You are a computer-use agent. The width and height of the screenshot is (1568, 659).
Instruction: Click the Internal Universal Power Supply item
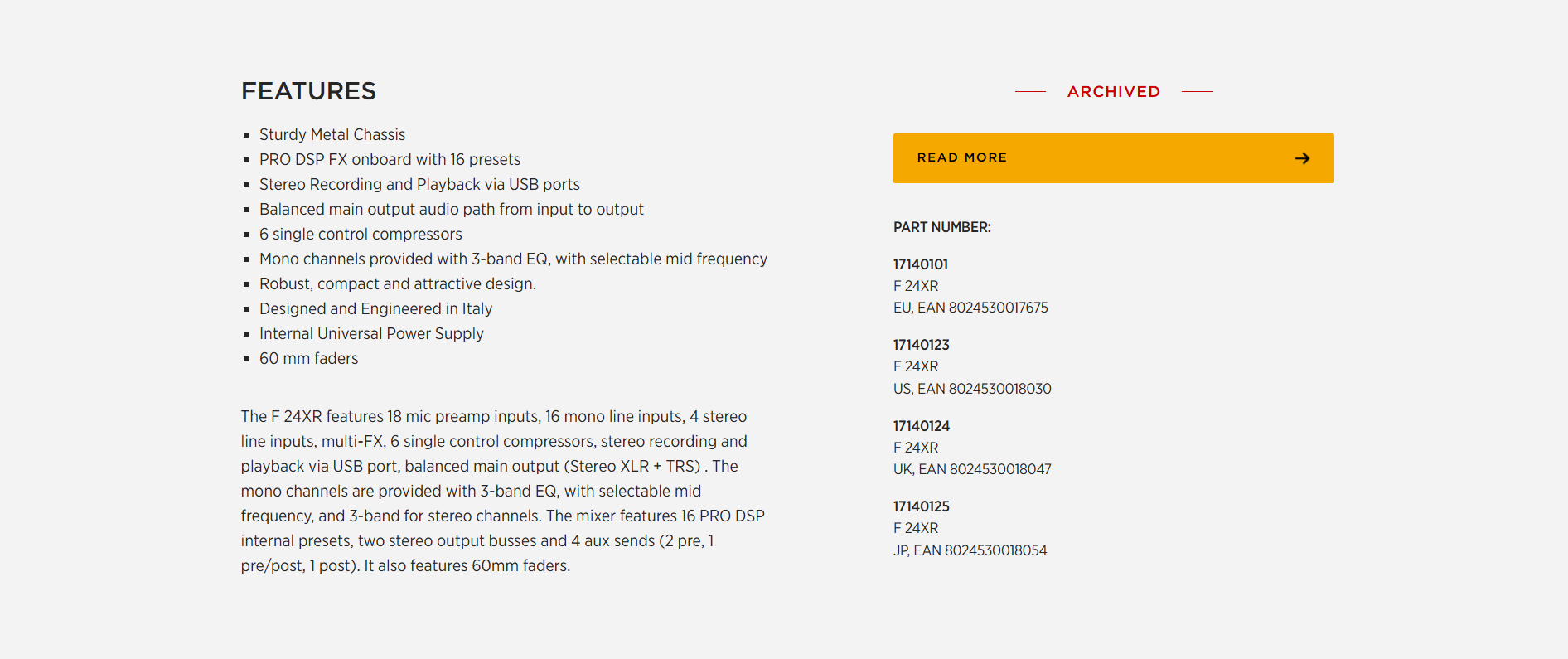click(x=371, y=333)
